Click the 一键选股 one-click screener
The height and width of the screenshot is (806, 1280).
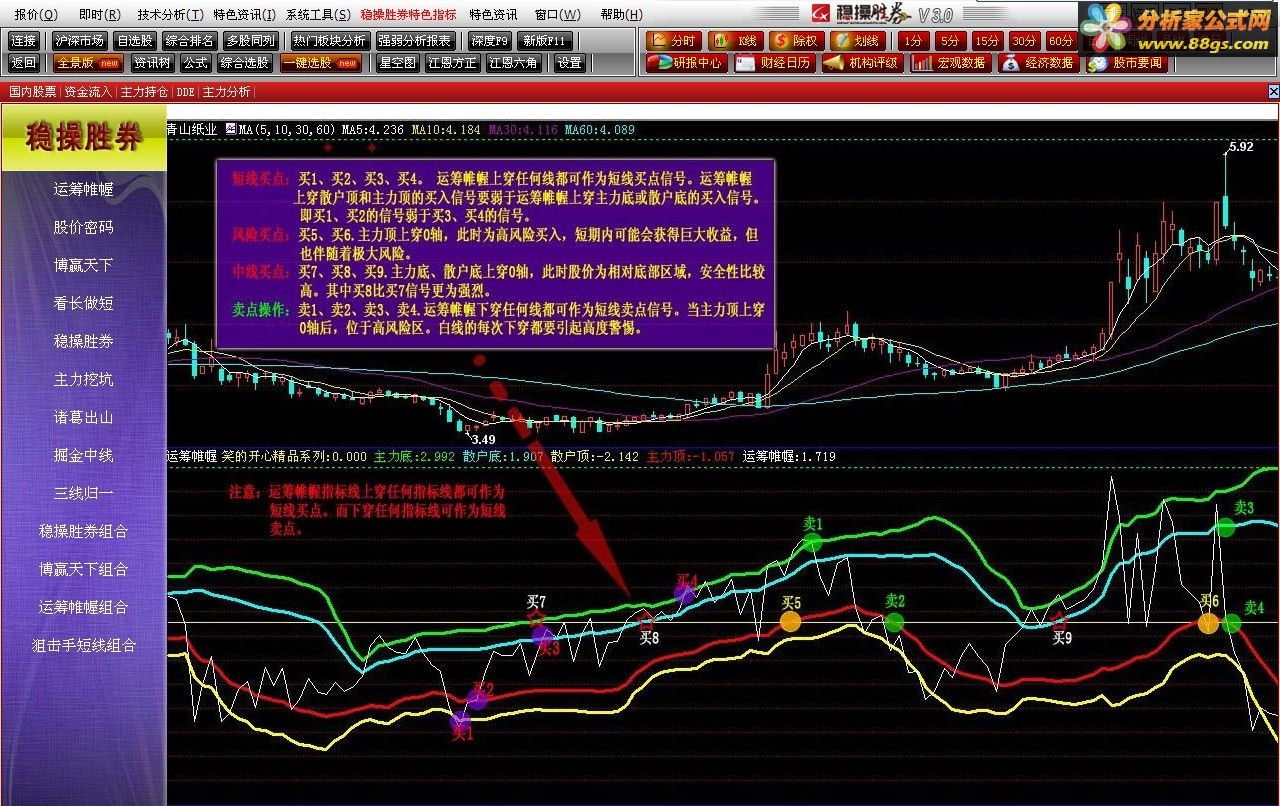point(321,63)
